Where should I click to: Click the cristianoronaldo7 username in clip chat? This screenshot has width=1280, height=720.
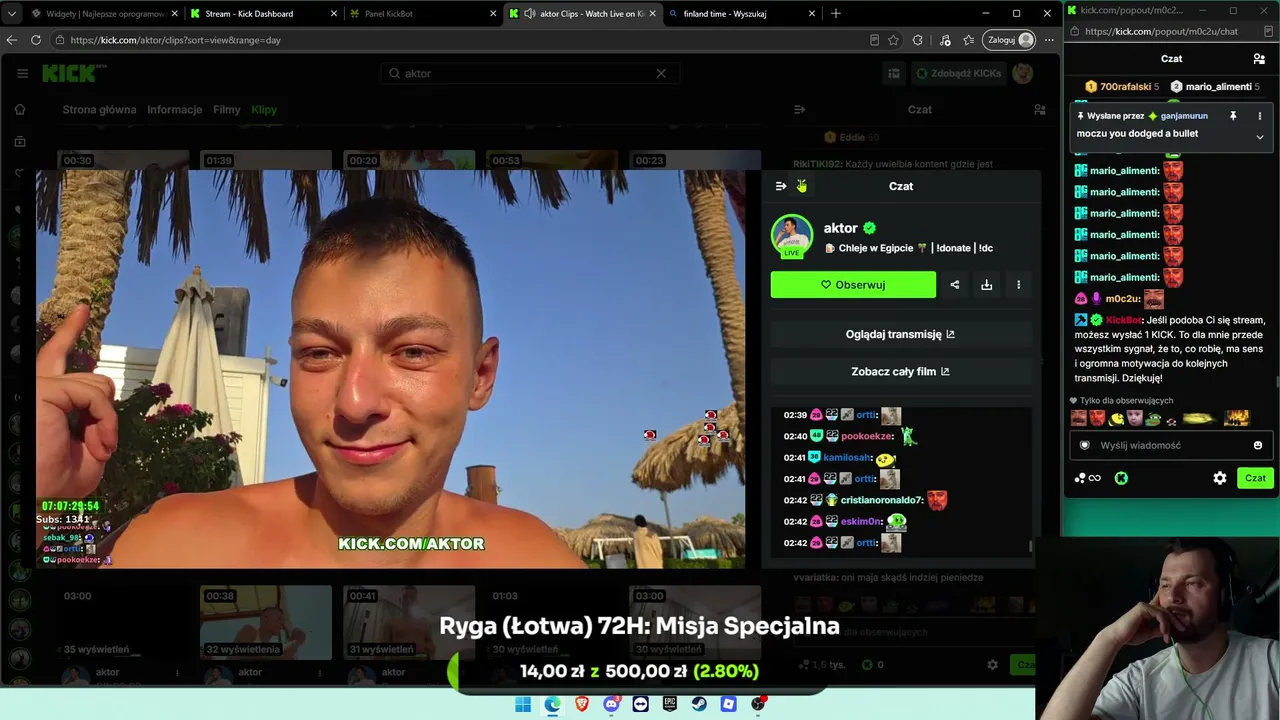pos(880,500)
